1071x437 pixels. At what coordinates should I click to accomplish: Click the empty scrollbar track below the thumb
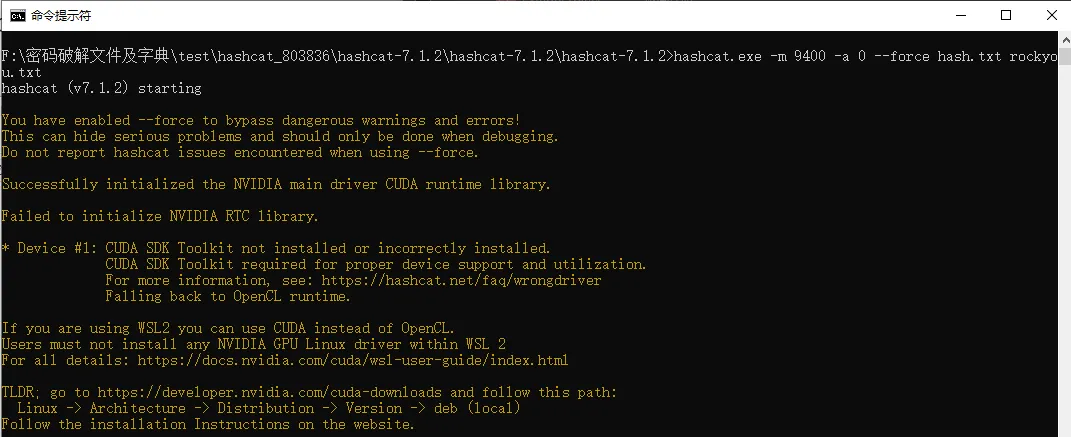tap(1065, 253)
